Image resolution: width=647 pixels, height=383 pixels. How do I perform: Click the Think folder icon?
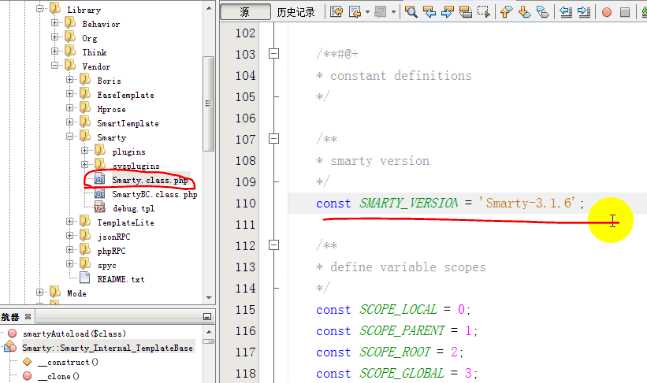click(x=70, y=52)
